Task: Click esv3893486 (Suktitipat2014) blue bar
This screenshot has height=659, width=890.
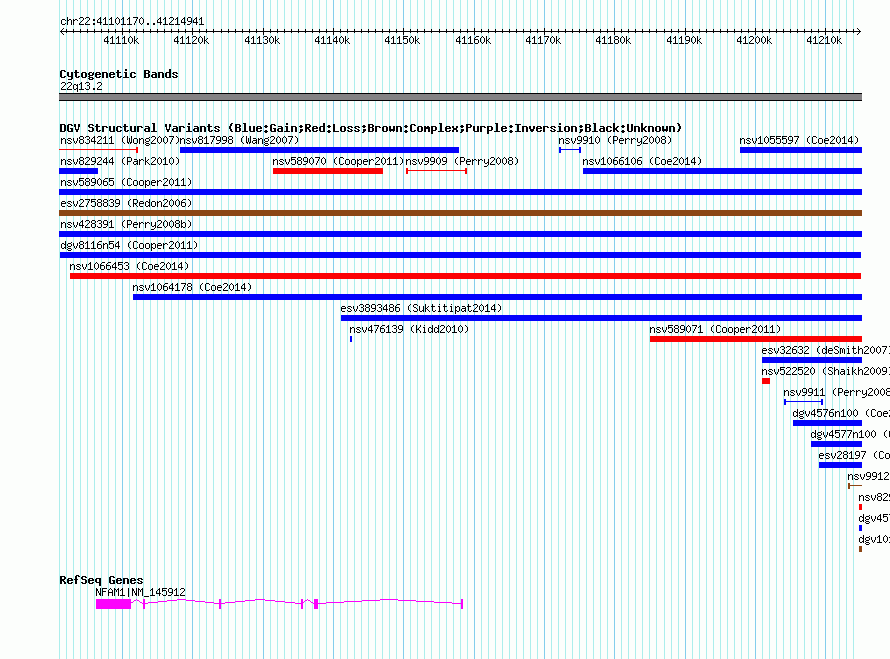Action: coord(602,318)
